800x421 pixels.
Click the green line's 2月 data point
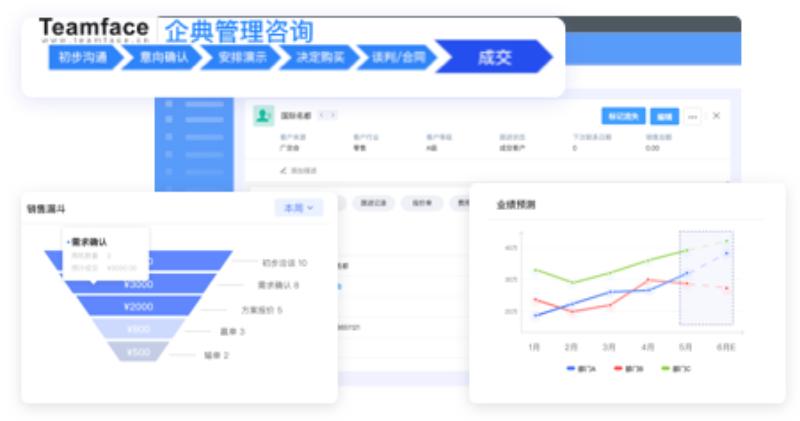pos(572,282)
